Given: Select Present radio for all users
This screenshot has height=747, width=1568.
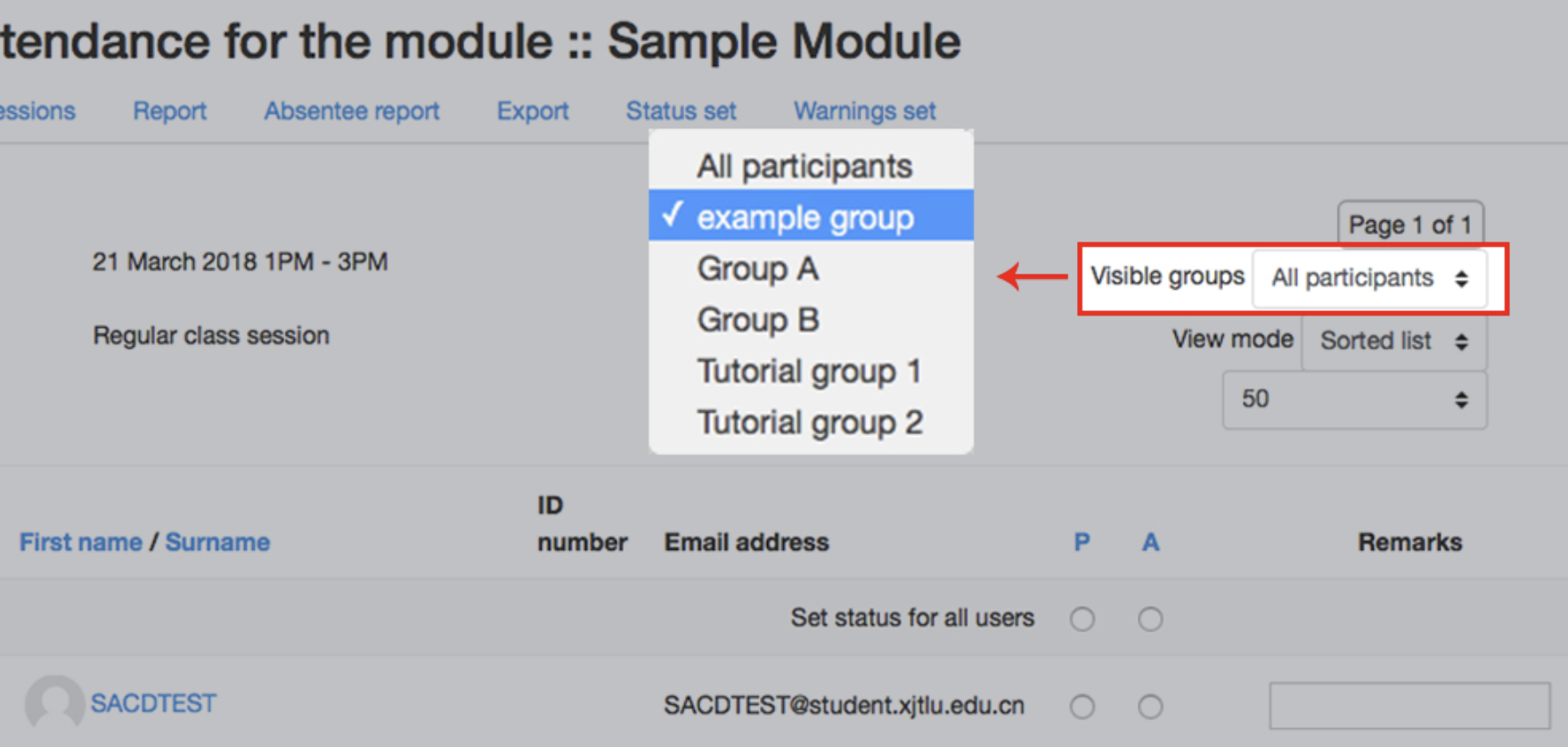Looking at the screenshot, I should (x=1082, y=619).
